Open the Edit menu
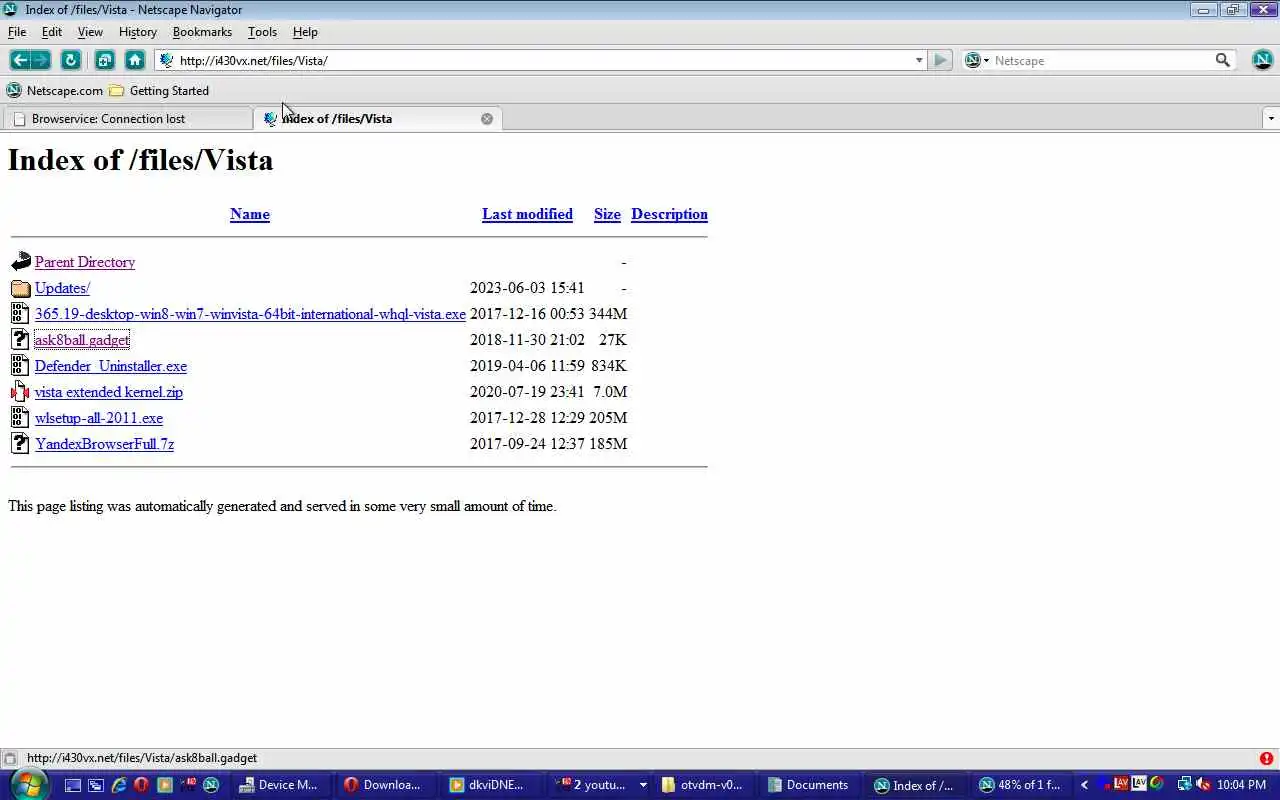1280x800 pixels. (x=52, y=32)
